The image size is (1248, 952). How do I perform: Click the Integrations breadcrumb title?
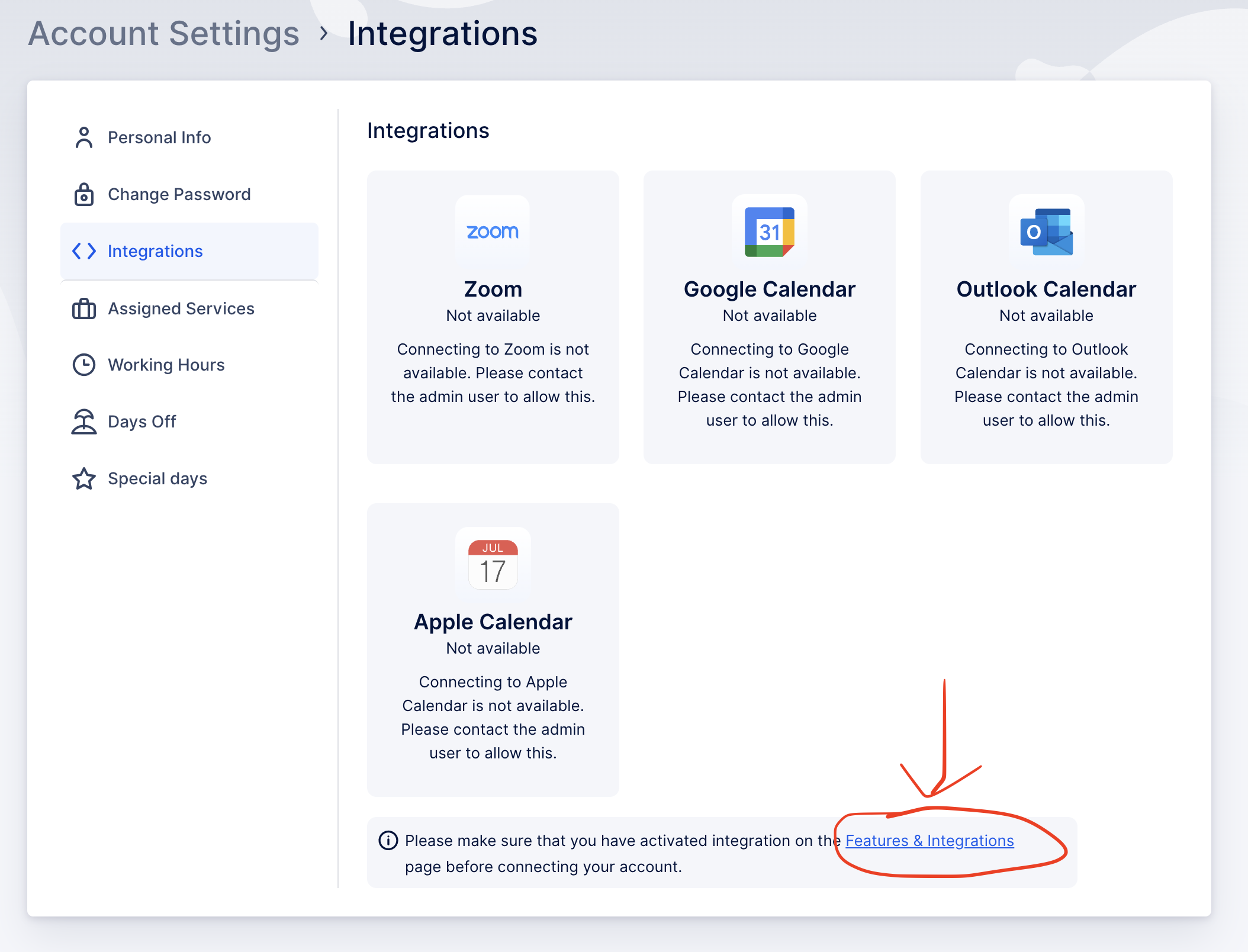442,33
